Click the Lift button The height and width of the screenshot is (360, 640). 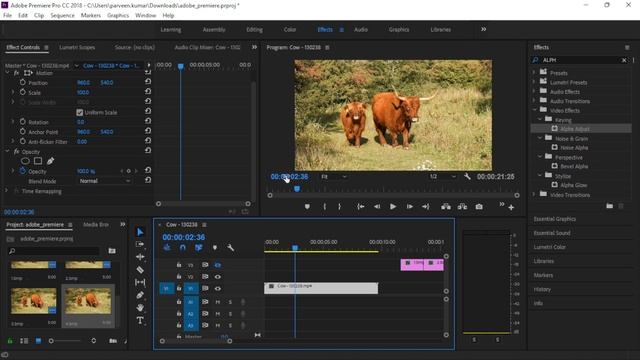point(446,207)
